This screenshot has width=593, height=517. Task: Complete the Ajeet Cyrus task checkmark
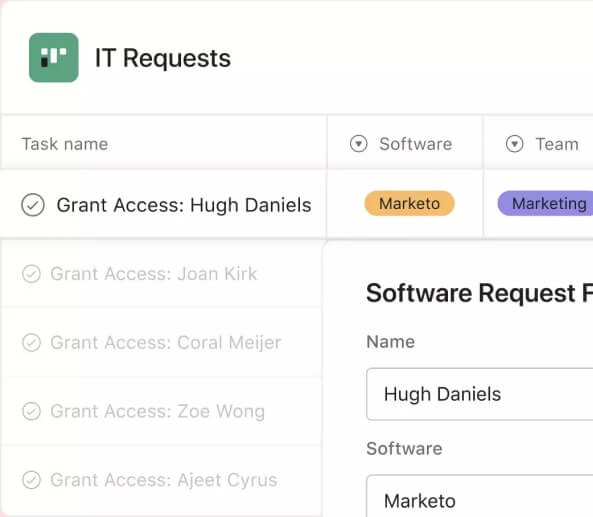pos(31,480)
